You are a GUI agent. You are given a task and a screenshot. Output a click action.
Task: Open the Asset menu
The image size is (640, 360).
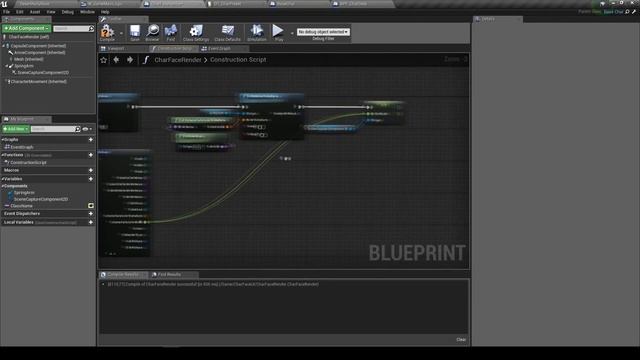(x=35, y=12)
